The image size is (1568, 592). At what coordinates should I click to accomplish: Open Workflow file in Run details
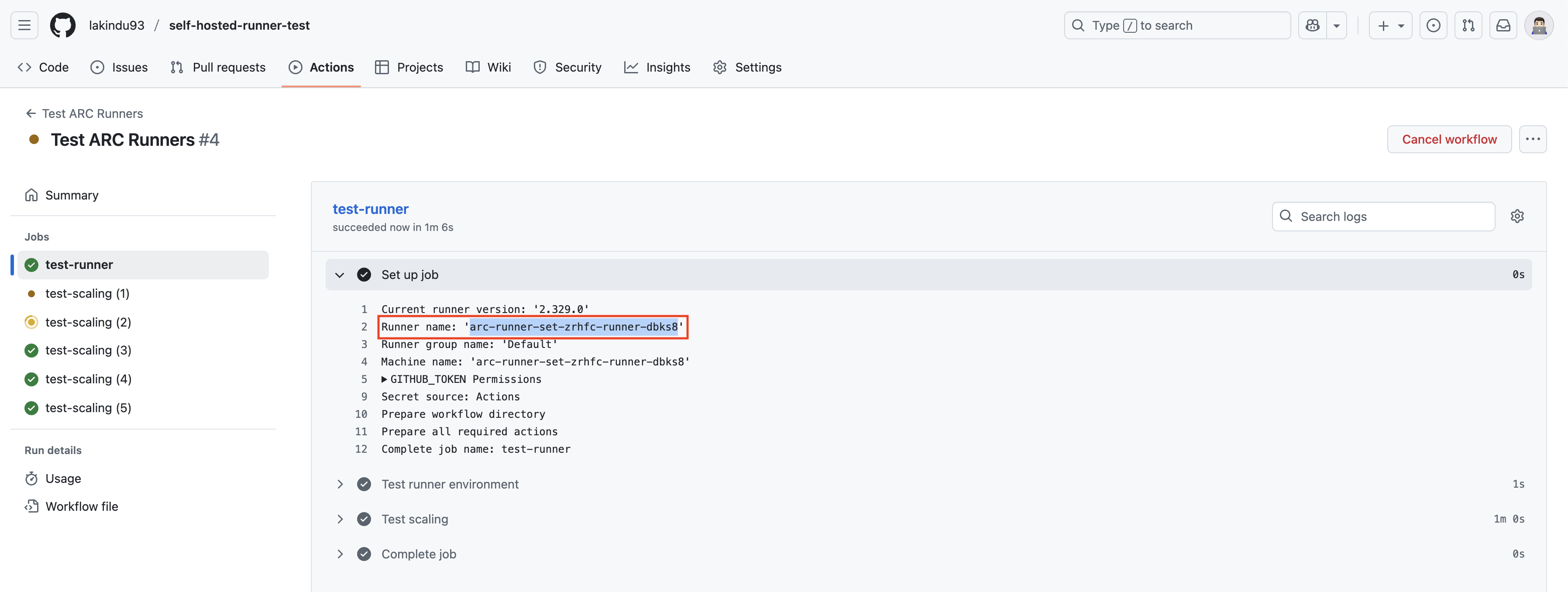coord(82,506)
